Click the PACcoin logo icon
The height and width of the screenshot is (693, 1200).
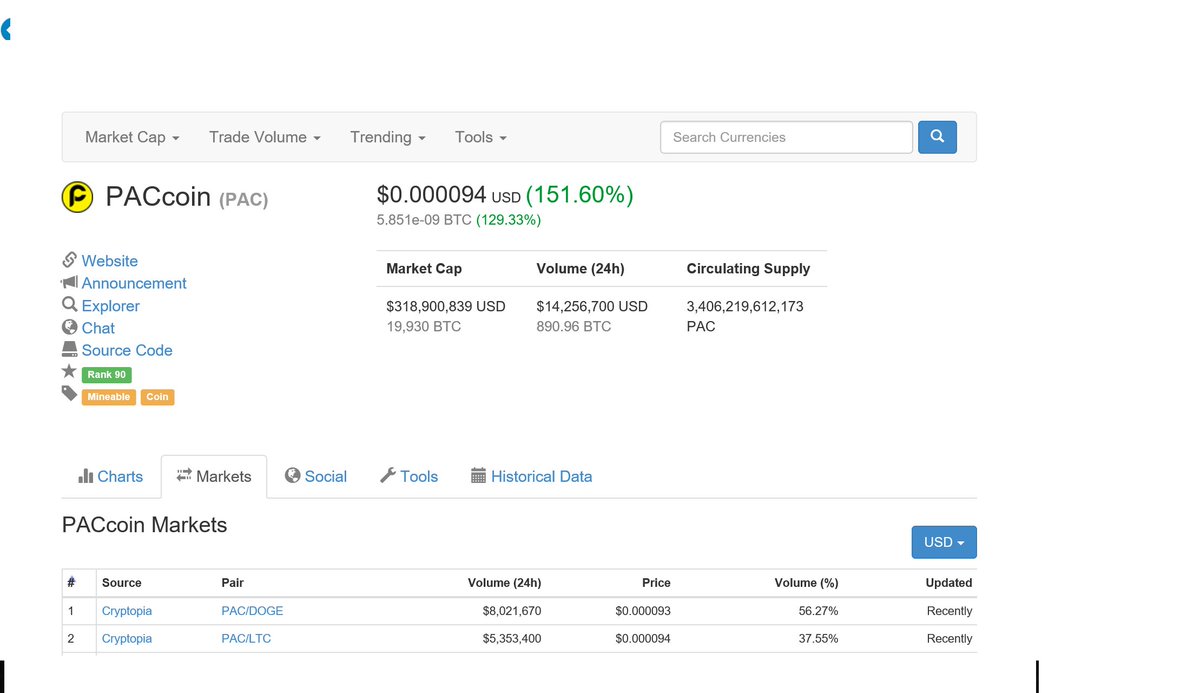pyautogui.click(x=78, y=197)
